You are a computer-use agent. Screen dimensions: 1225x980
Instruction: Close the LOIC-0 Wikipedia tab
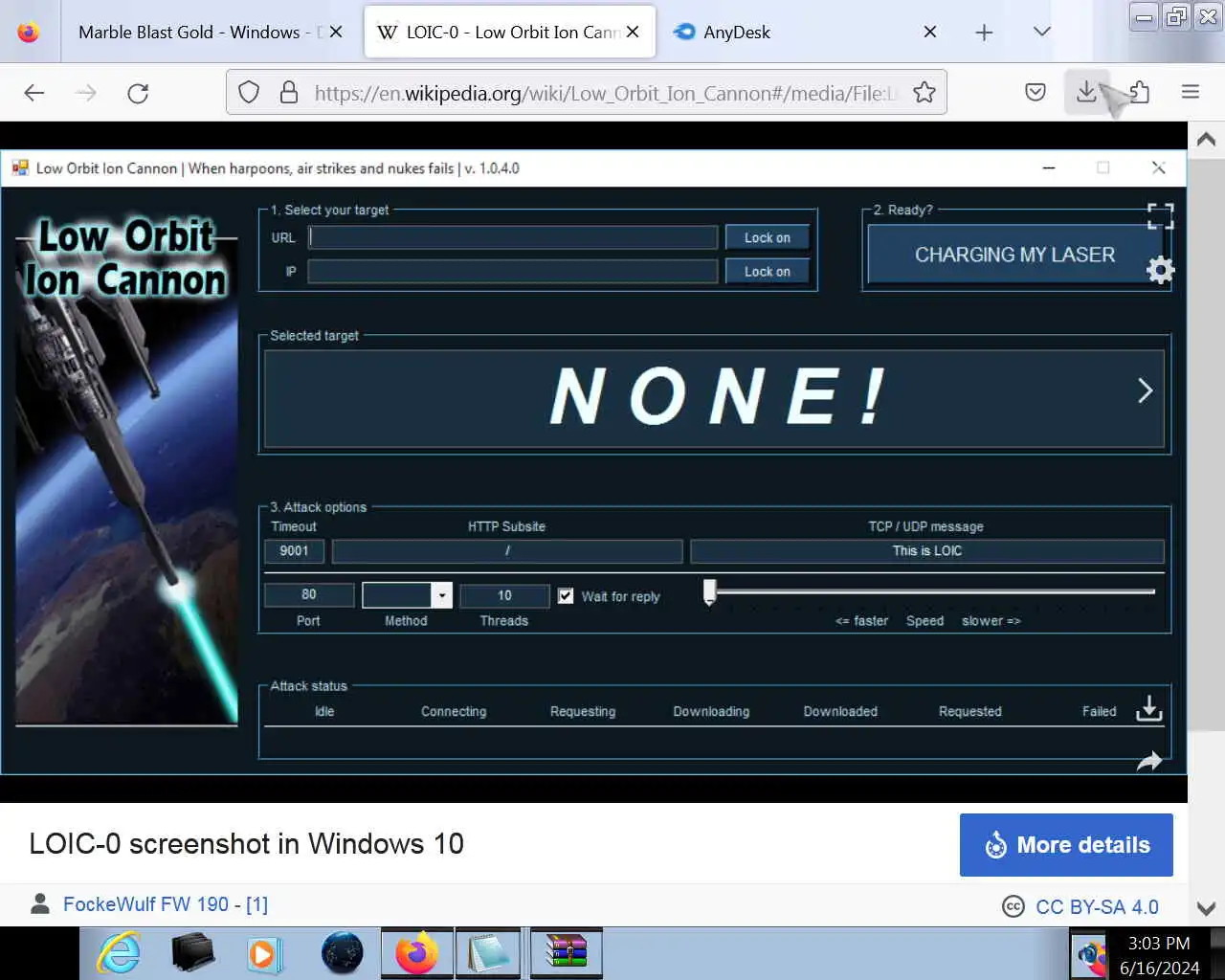click(633, 32)
